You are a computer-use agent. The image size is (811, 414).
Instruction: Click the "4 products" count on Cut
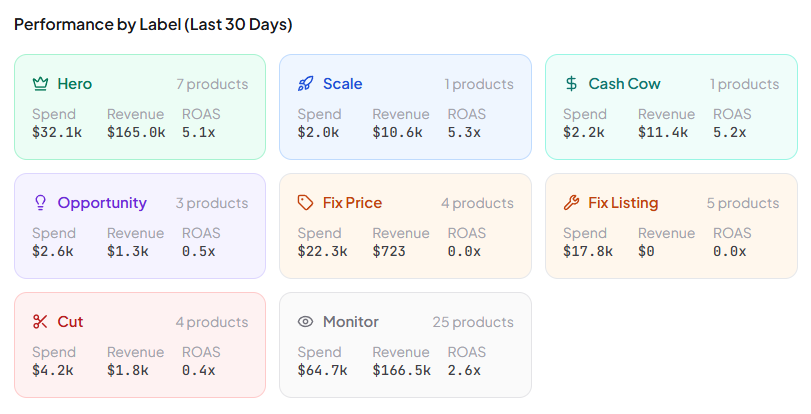pos(212,322)
